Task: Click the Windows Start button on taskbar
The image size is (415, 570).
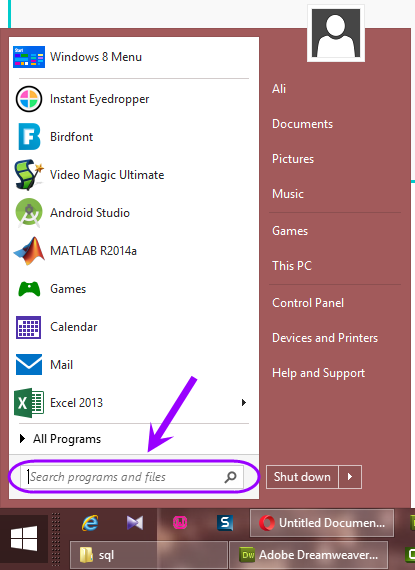Action: (24, 538)
